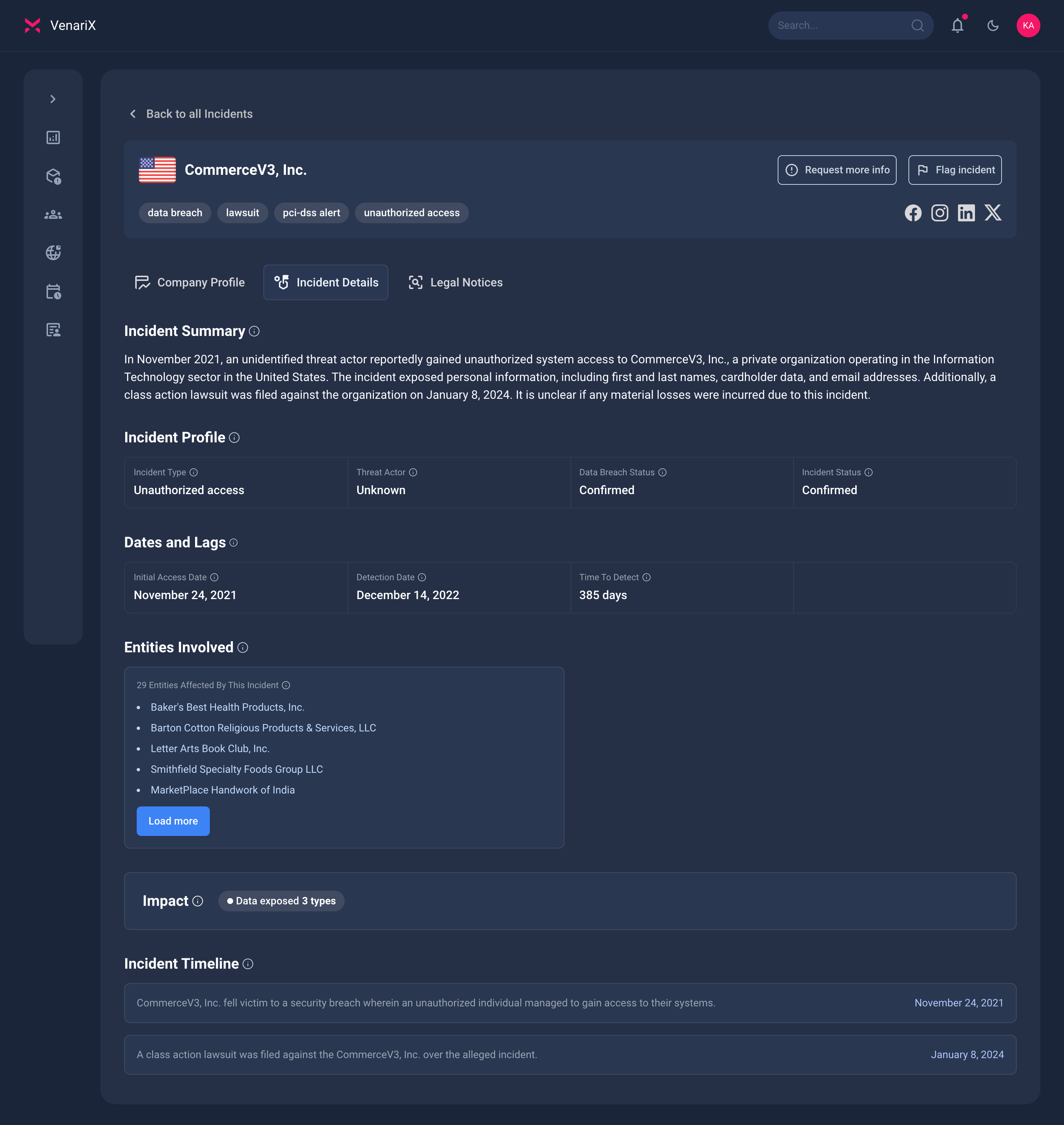Open the KA user avatar menu

(1028, 26)
